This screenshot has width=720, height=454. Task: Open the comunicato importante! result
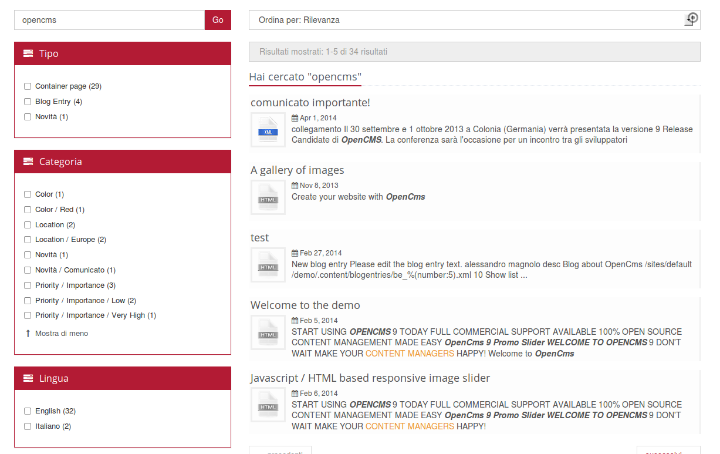coord(310,102)
